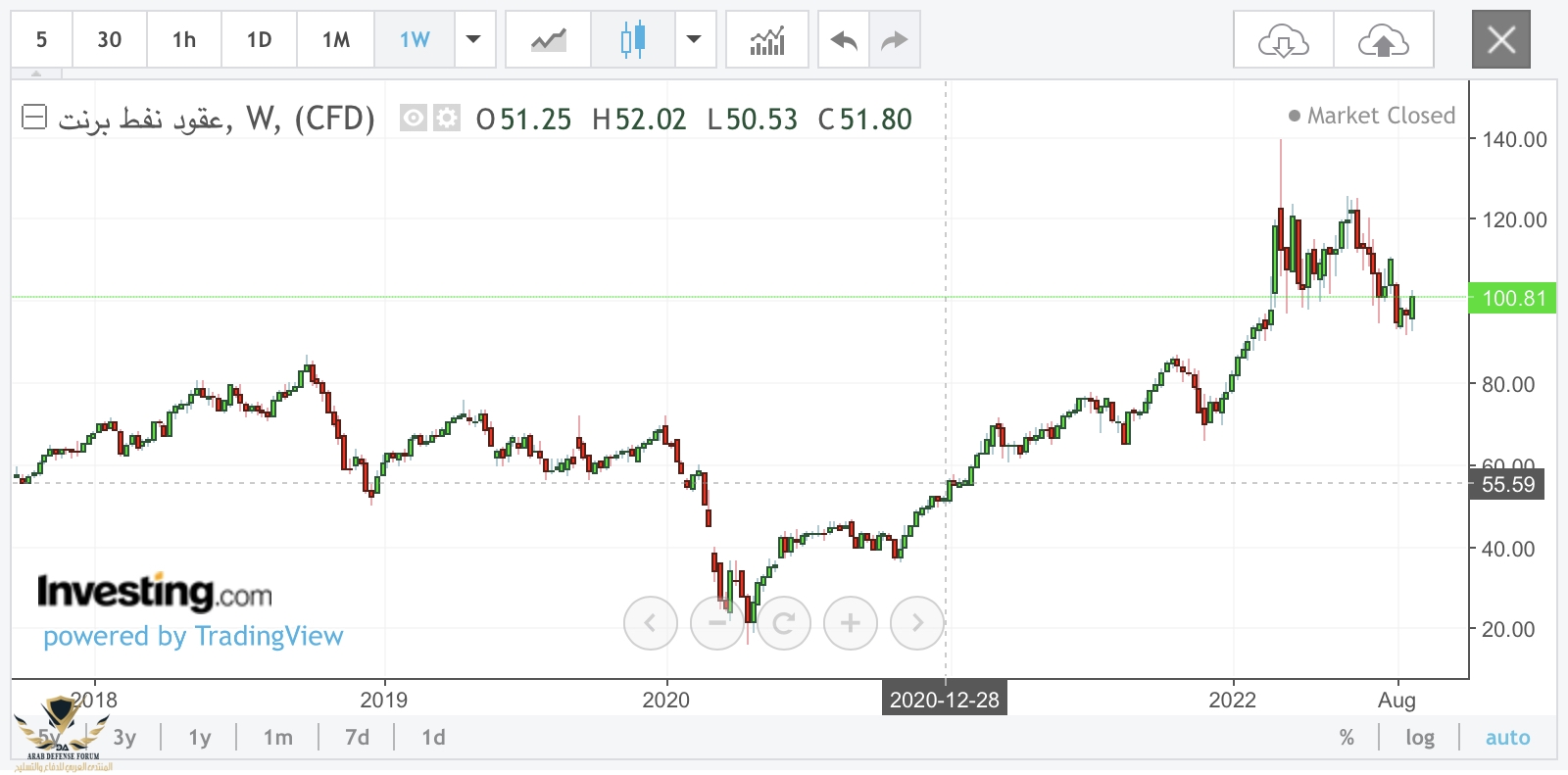Toggle log scale mode

pos(1419,737)
